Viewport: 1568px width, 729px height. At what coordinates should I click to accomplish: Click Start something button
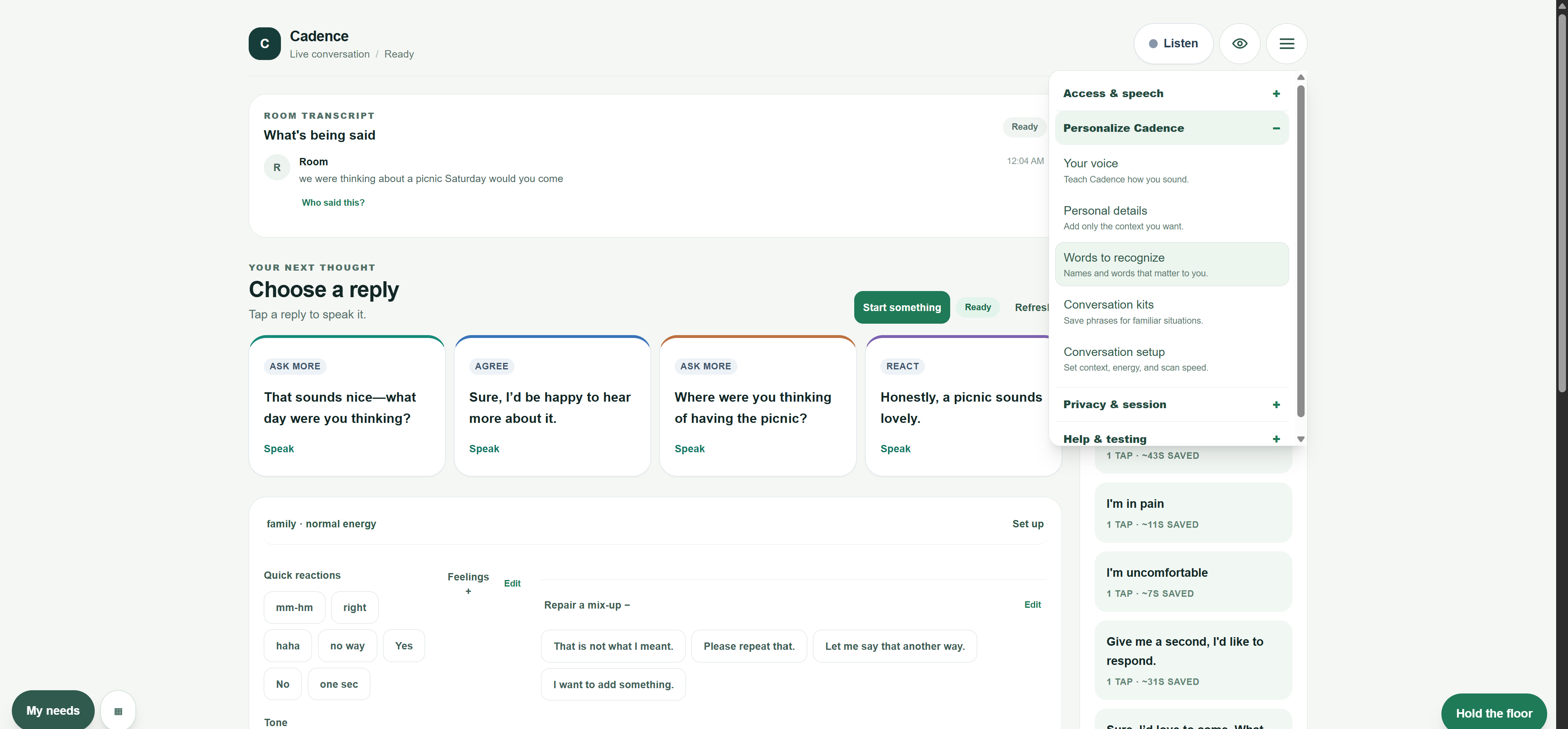902,307
